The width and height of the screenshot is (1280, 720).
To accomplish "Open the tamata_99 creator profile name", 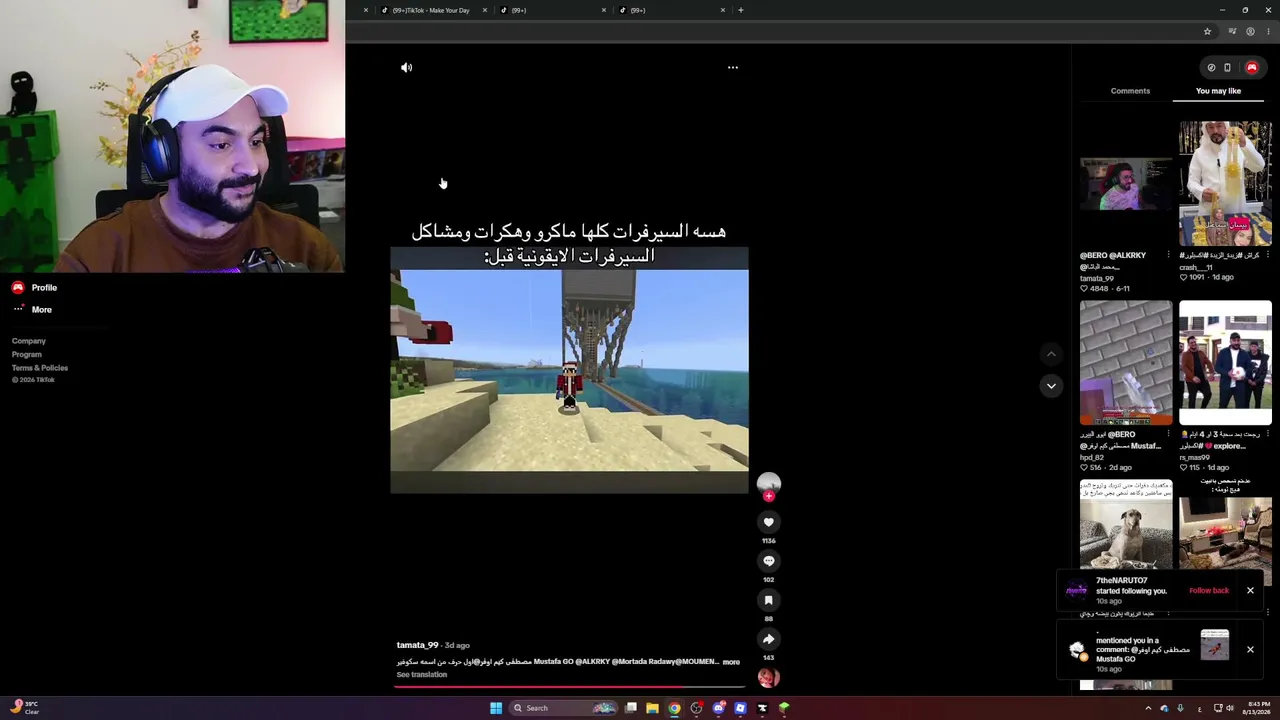I will pyautogui.click(x=417, y=645).
